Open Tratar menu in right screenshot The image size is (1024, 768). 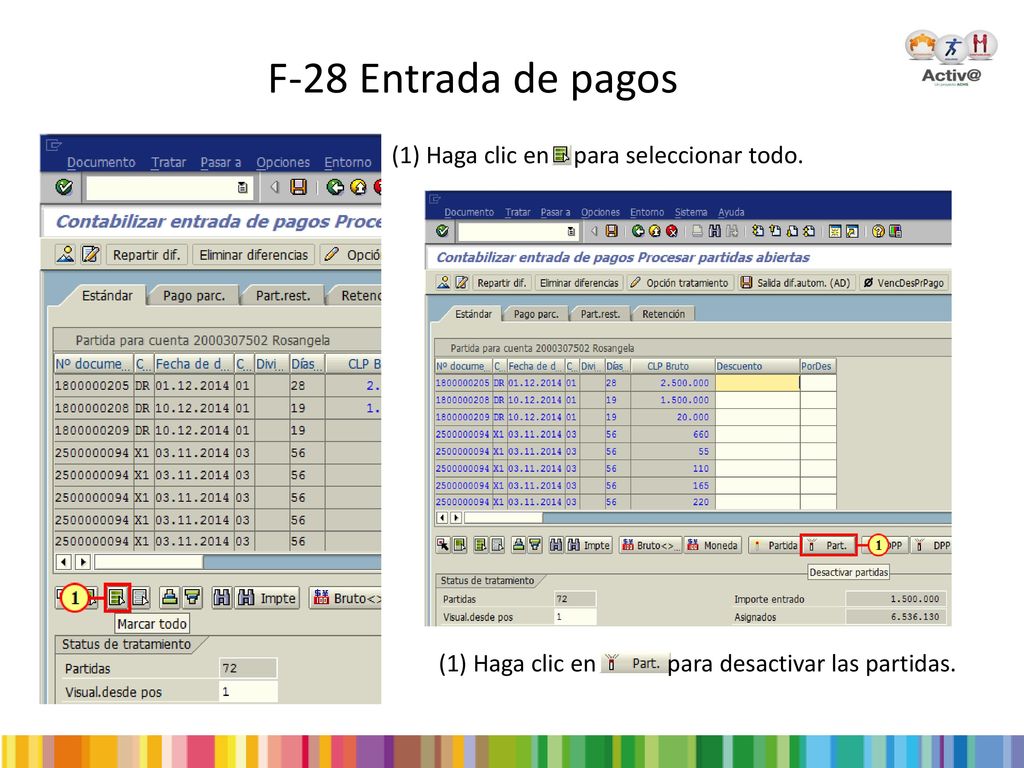[517, 212]
